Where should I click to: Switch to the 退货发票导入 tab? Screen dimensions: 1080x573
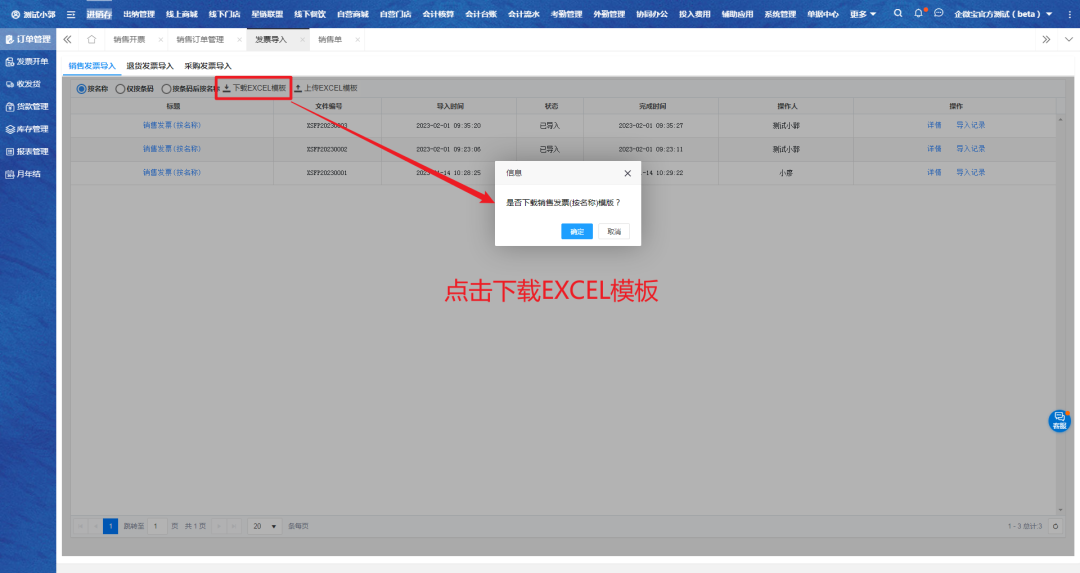[150, 65]
